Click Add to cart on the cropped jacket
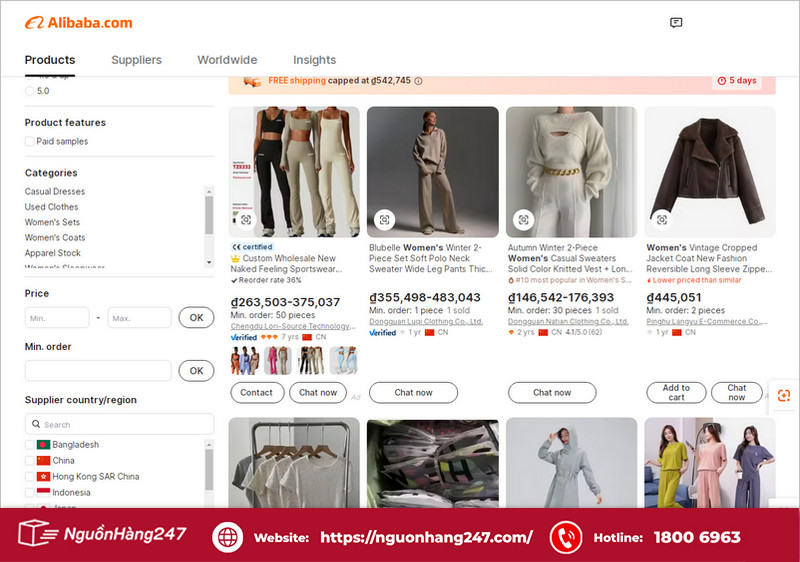 click(x=676, y=393)
